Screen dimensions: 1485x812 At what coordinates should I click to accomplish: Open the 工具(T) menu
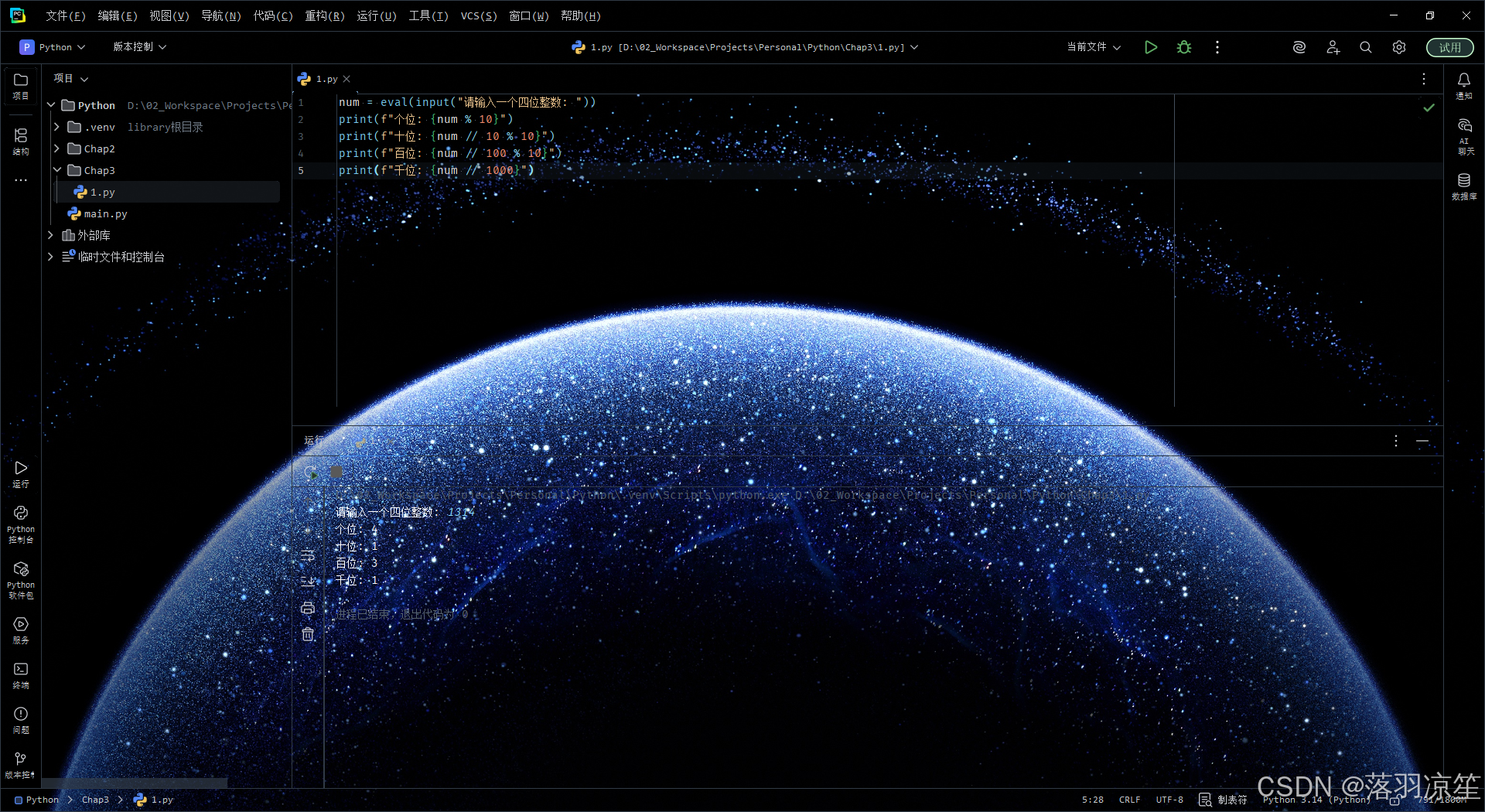428,16
